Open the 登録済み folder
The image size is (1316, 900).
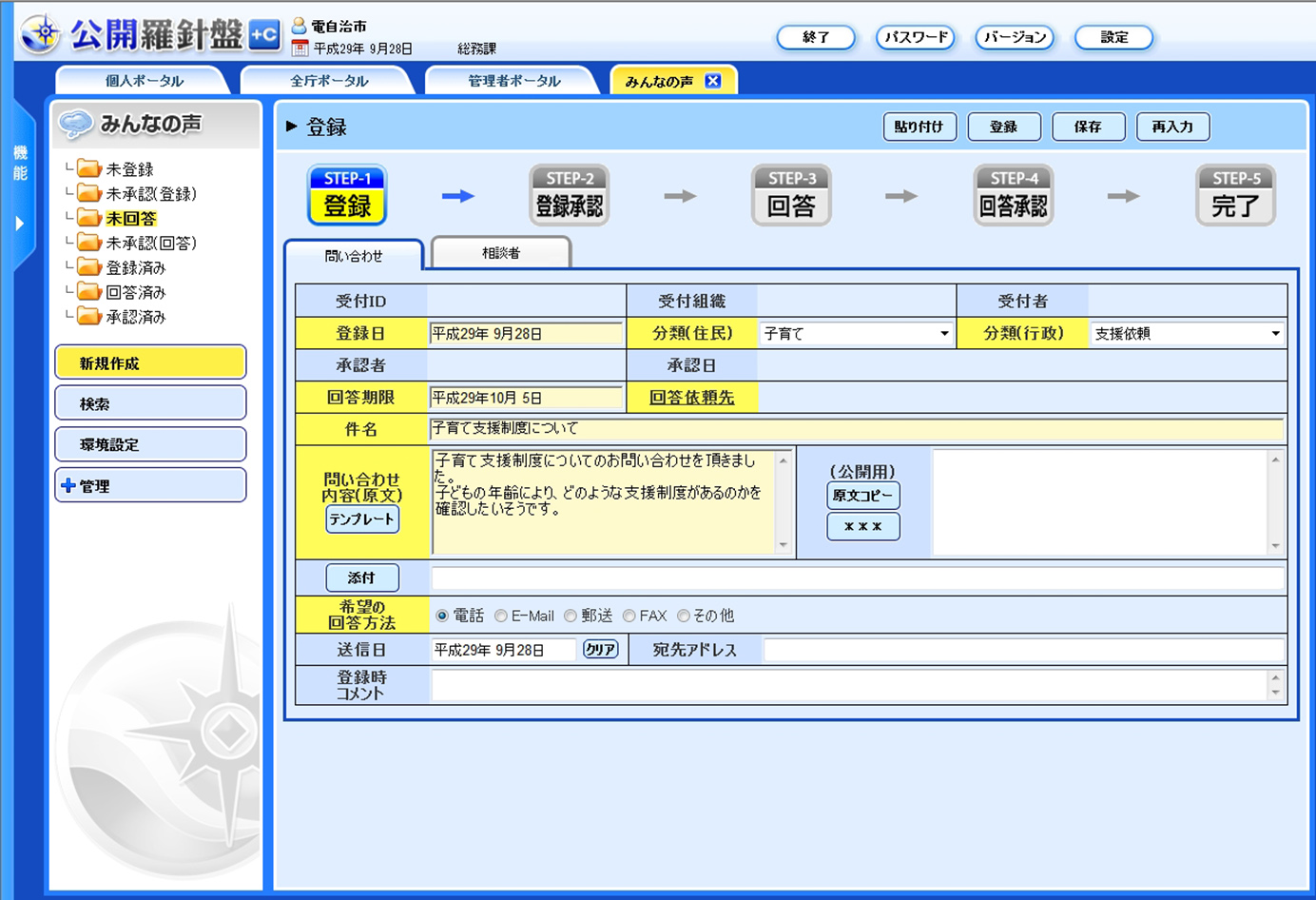122,268
